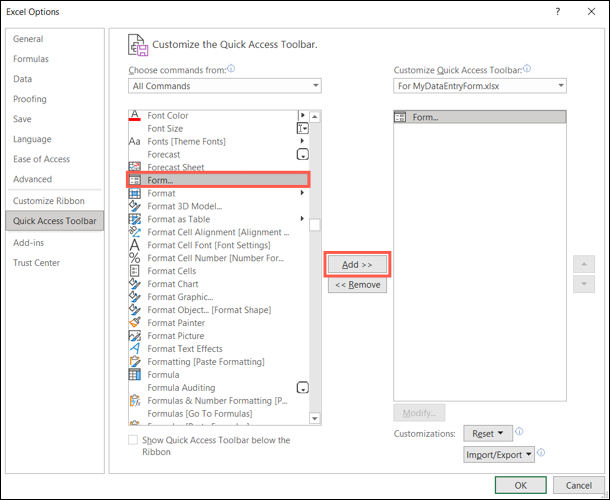Select the Format Text Effects icon
The height and width of the screenshot is (500, 610).
point(135,348)
